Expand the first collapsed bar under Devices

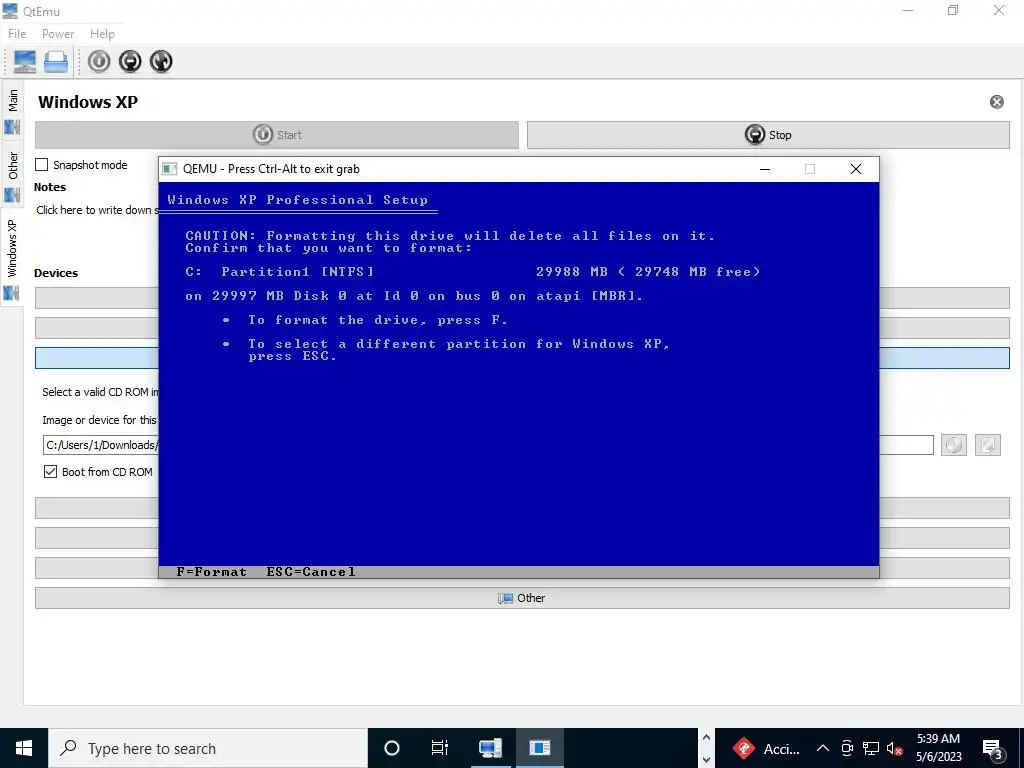point(97,298)
